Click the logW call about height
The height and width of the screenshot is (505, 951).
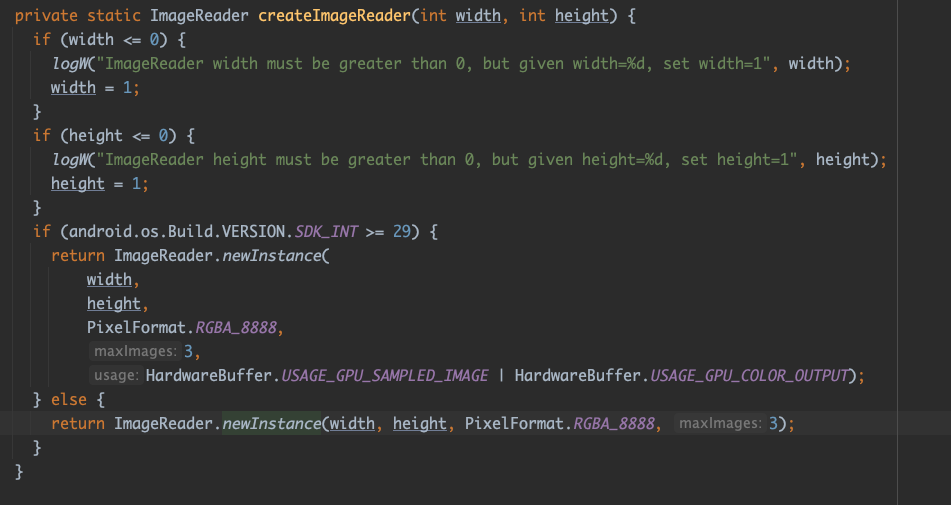pos(70,159)
